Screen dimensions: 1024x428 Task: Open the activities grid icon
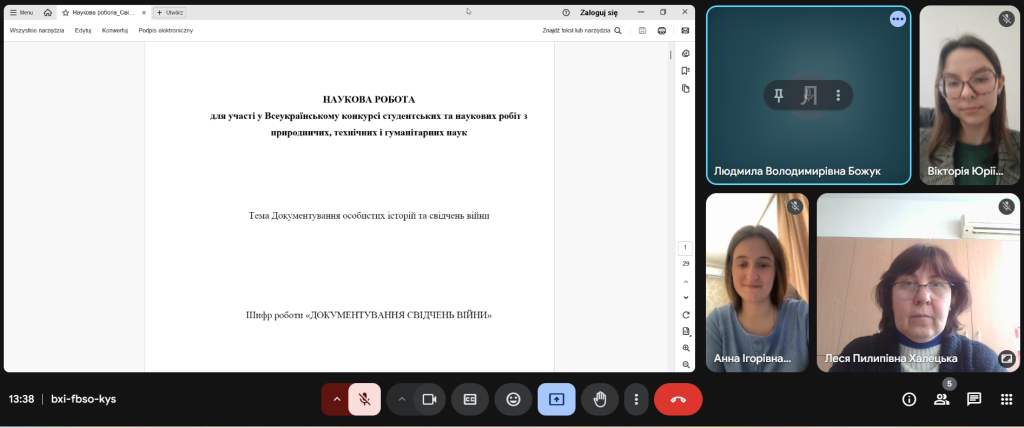click(x=1006, y=399)
